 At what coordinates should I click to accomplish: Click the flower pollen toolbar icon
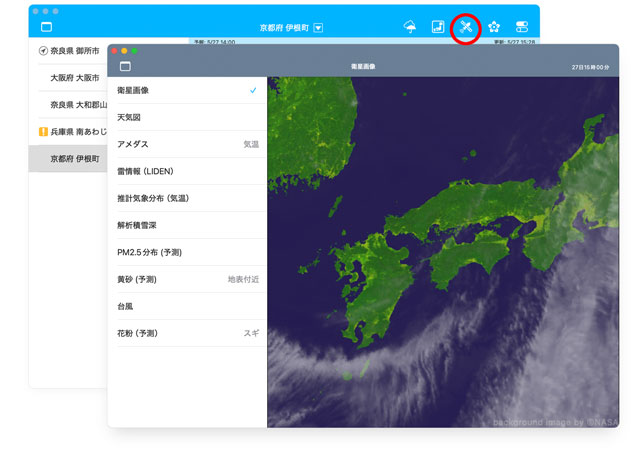pyautogui.click(x=494, y=27)
